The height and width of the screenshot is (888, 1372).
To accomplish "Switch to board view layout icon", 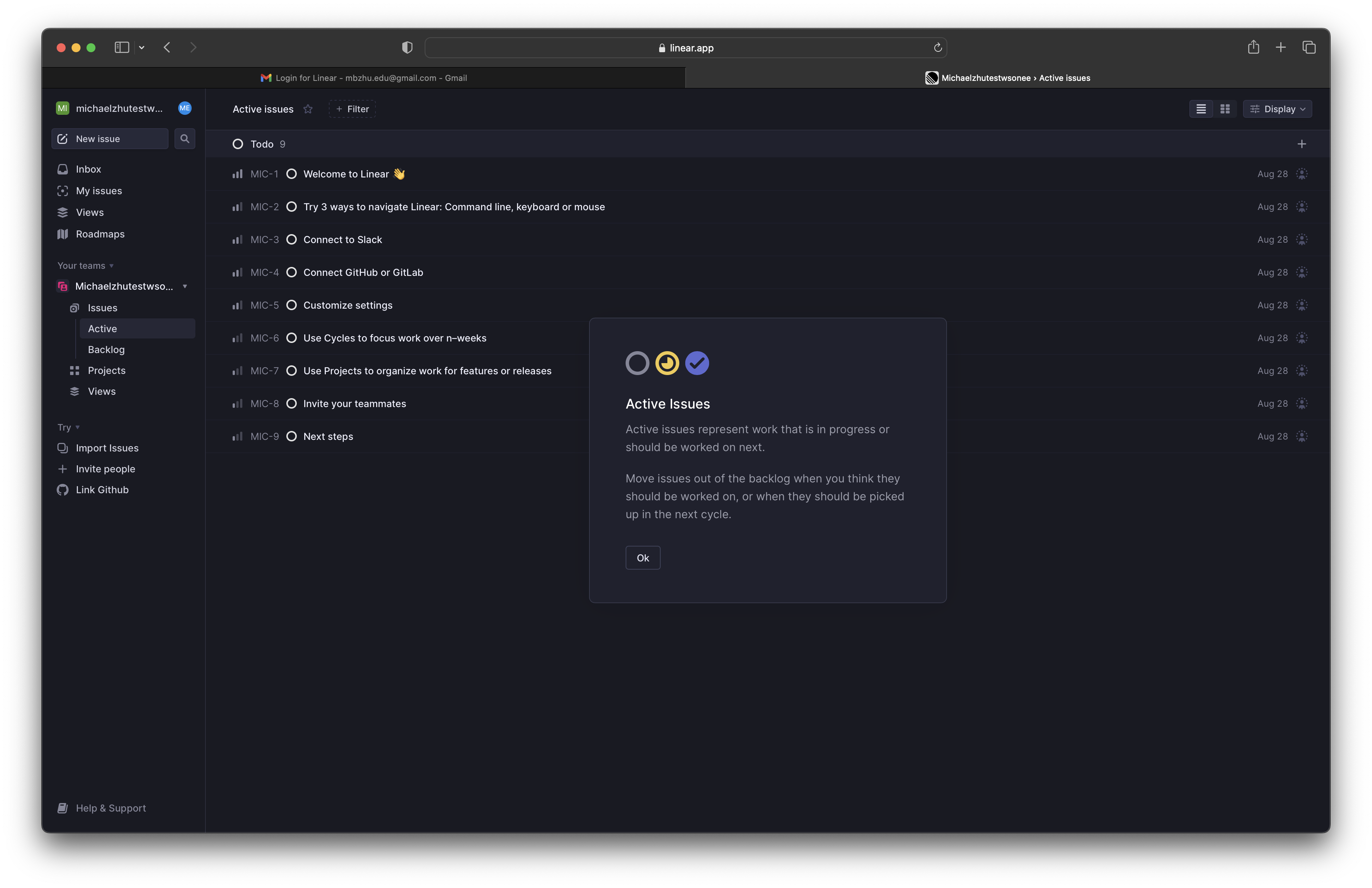I will click(1224, 109).
